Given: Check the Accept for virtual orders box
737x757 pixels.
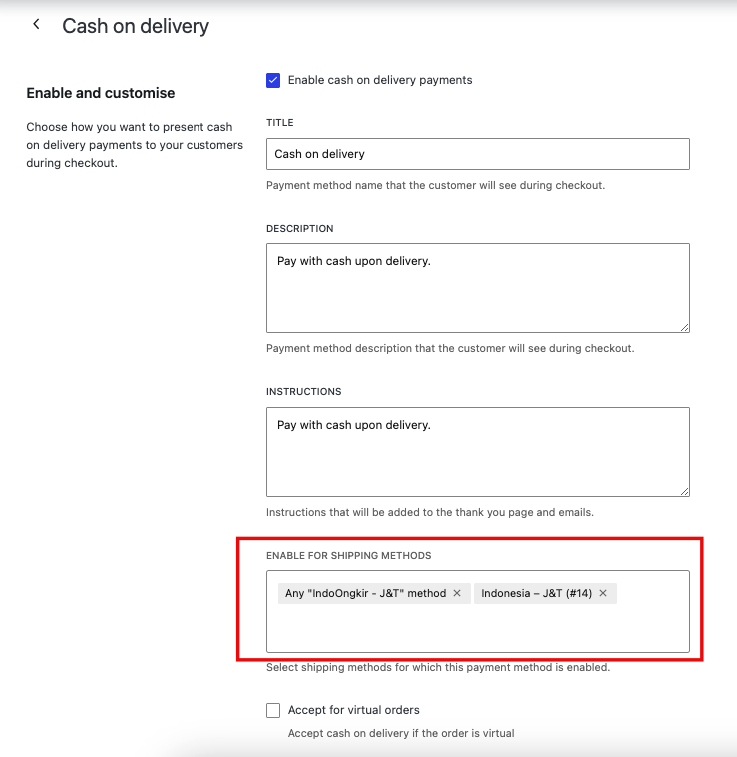Looking at the screenshot, I should 273,710.
